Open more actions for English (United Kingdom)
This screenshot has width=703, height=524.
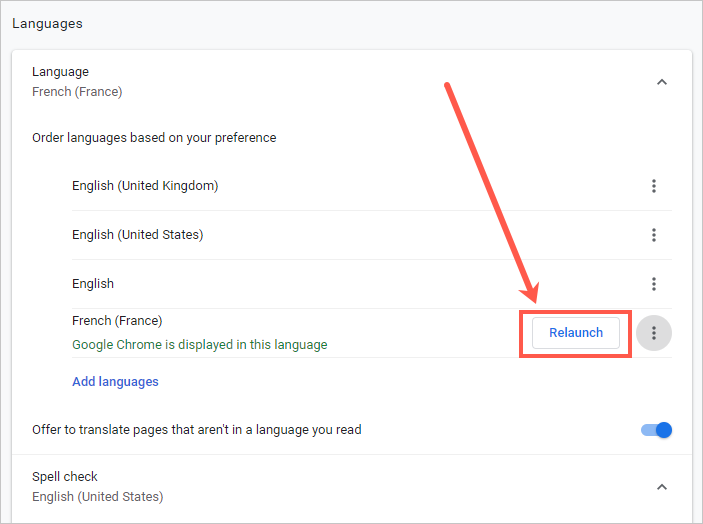pyautogui.click(x=653, y=186)
